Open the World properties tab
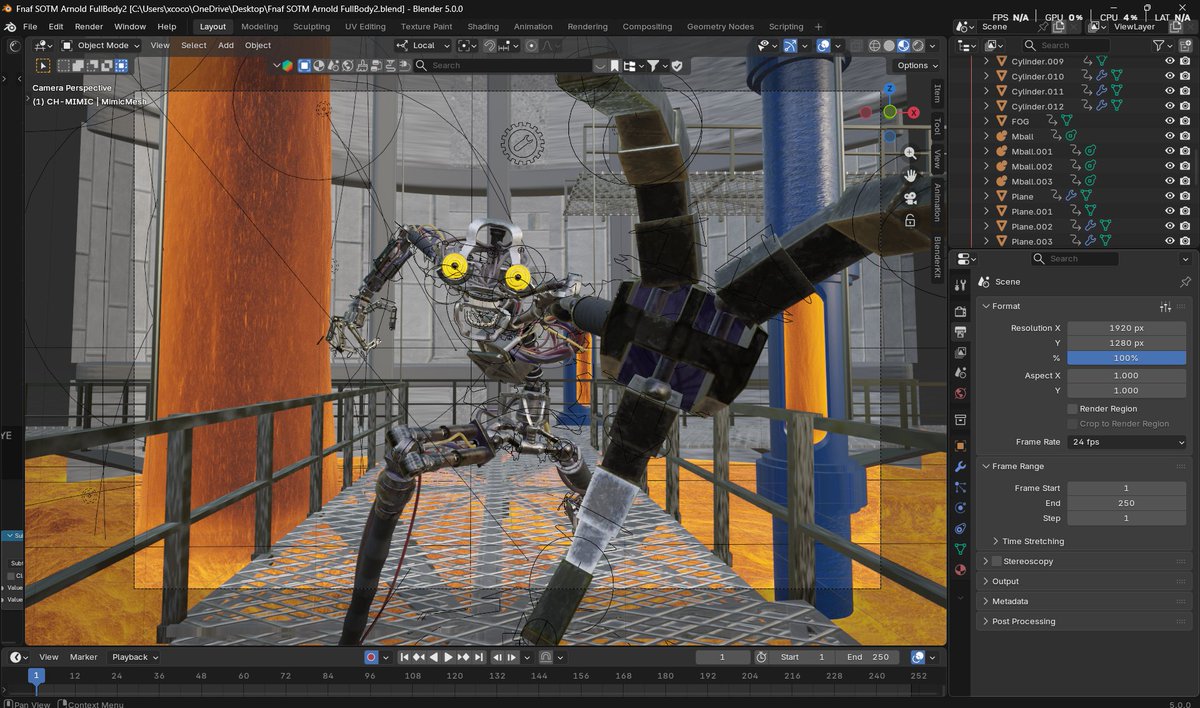The height and width of the screenshot is (708, 1200). click(x=961, y=393)
